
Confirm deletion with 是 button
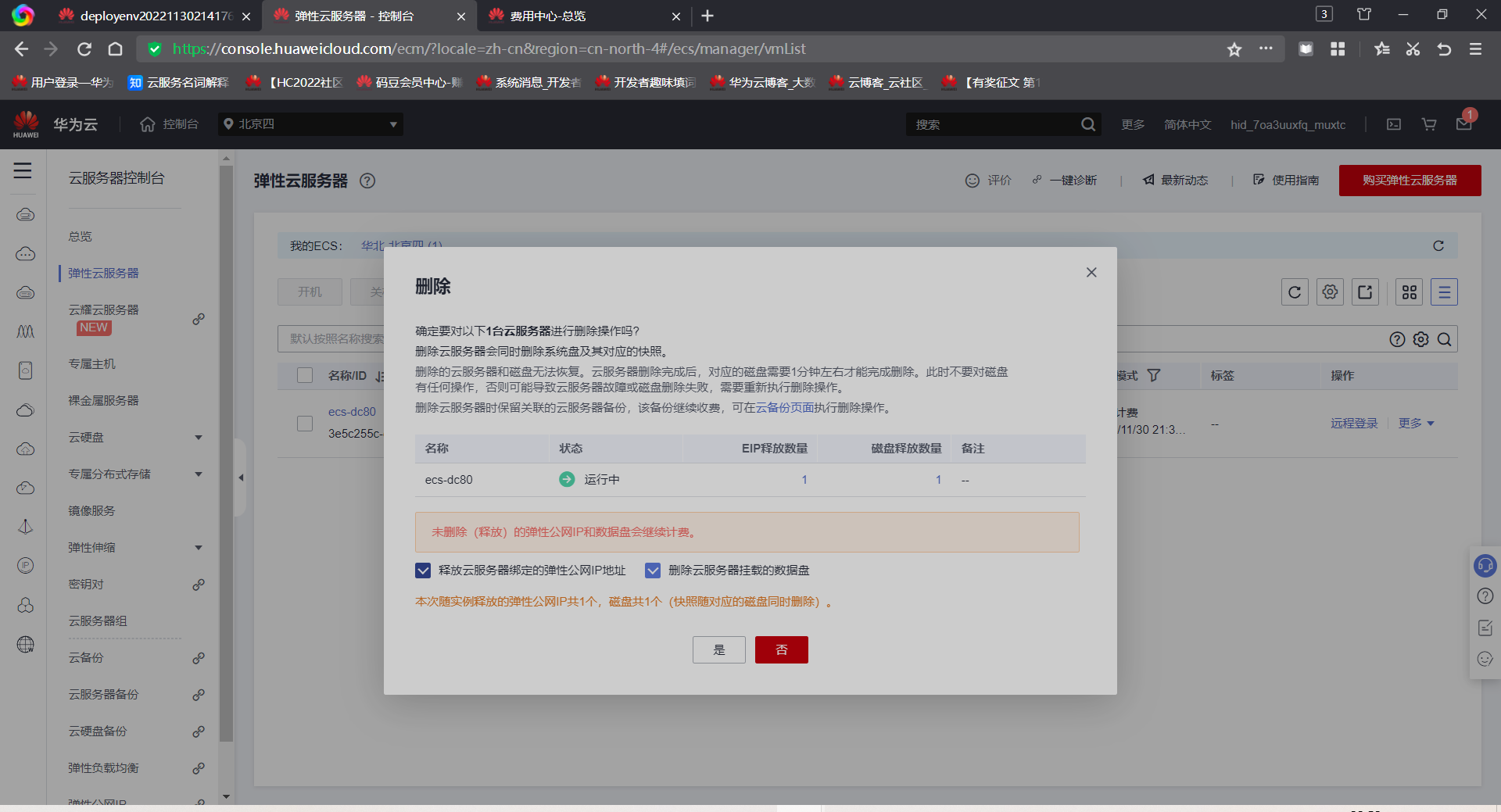pyautogui.click(x=719, y=649)
